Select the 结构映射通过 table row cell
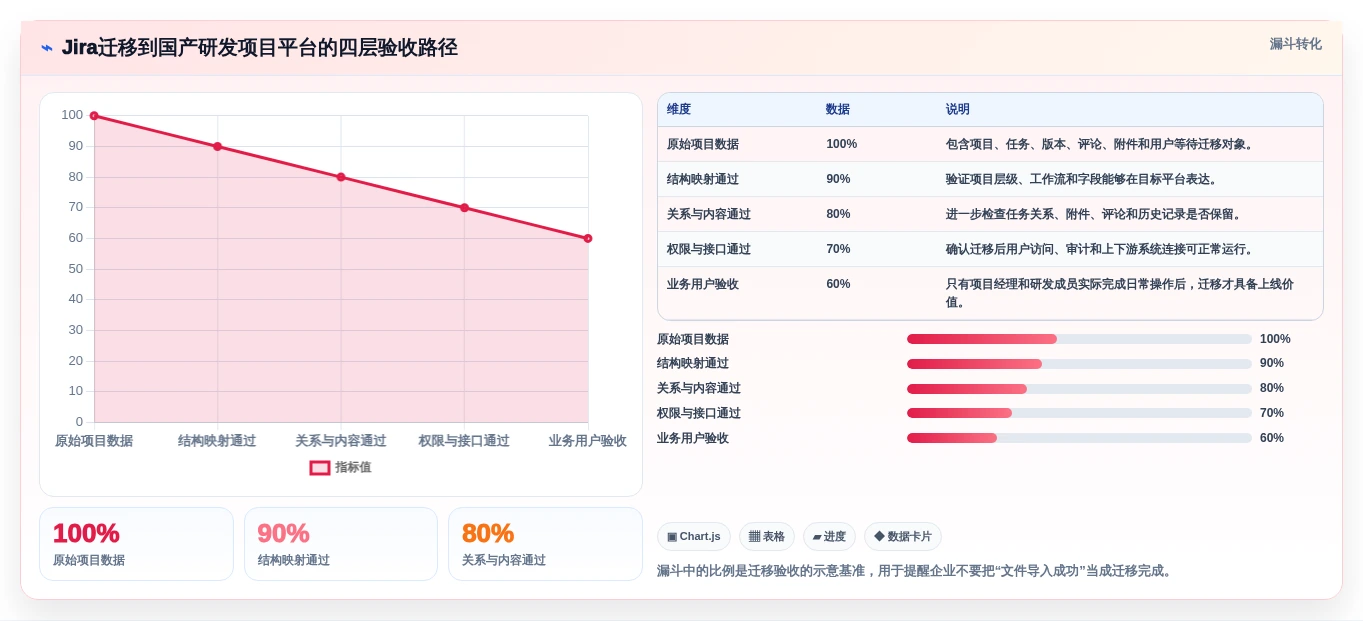 tap(703, 179)
